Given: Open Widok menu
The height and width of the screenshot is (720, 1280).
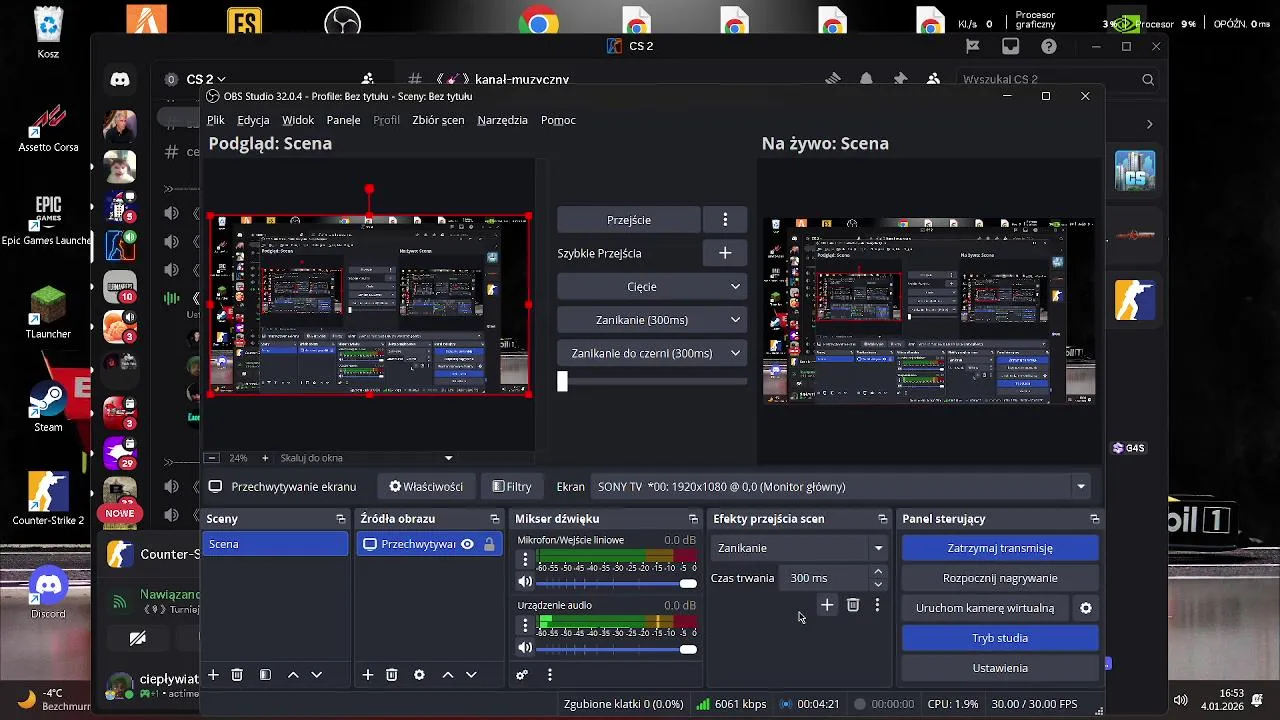Looking at the screenshot, I should point(298,120).
